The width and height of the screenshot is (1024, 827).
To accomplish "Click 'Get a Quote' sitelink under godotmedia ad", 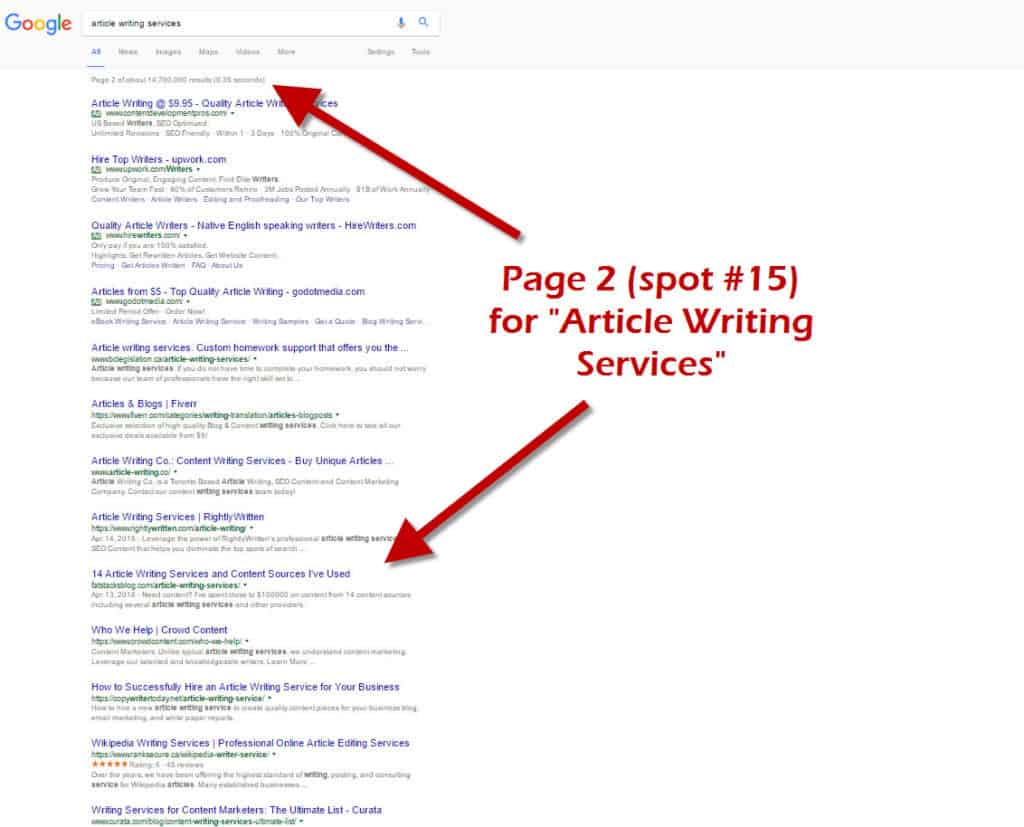I will point(335,321).
